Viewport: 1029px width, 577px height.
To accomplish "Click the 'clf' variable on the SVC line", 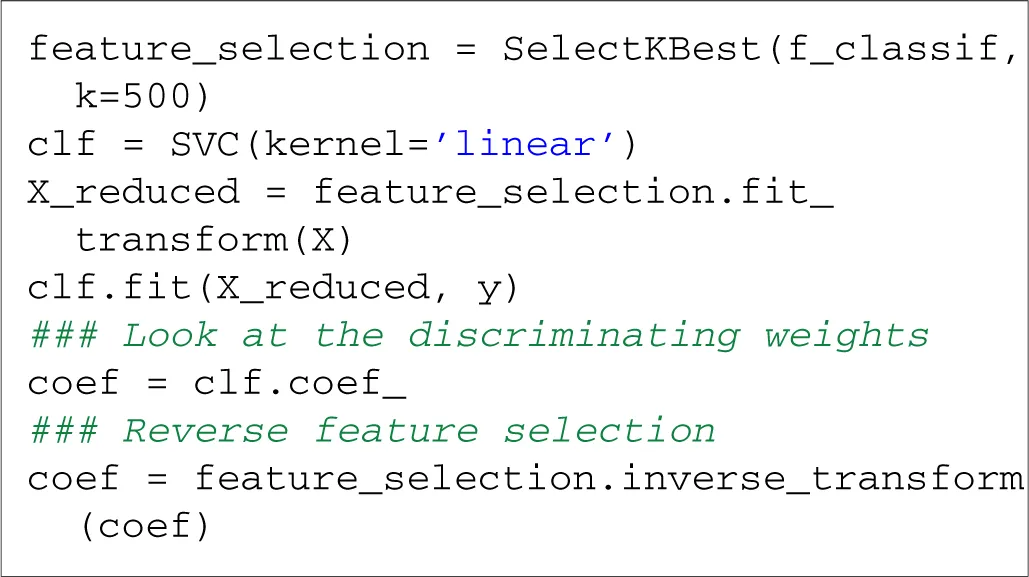I will coord(62,145).
